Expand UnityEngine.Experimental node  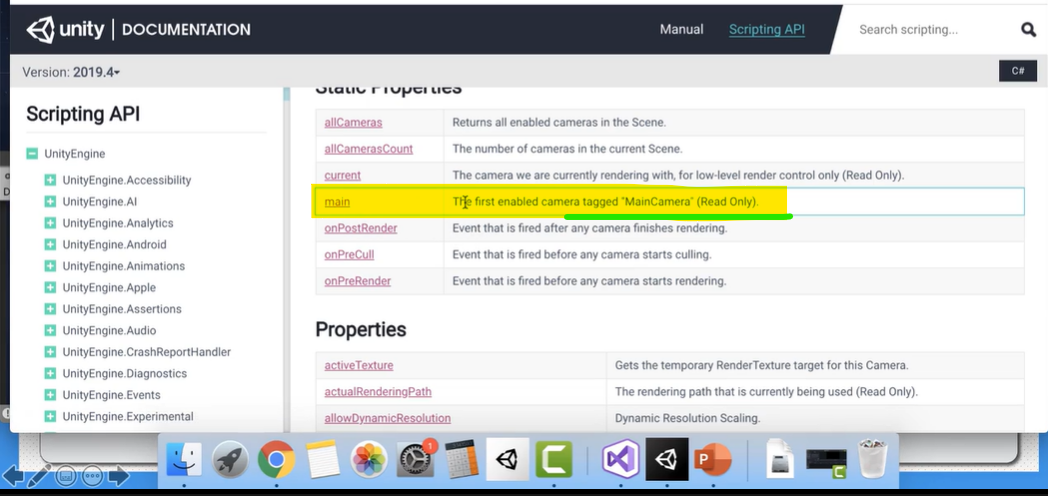[50, 416]
